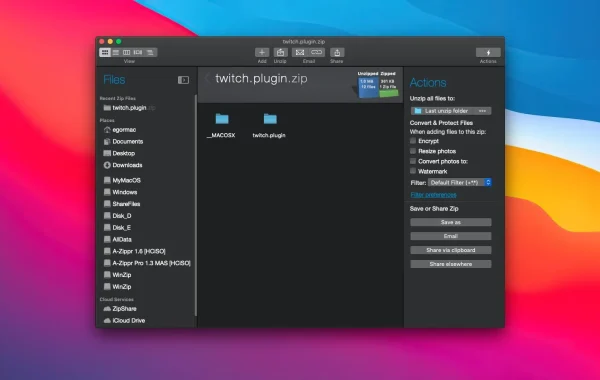Open iCloud Drive in sidebar
Screen dimensions: 600x380
[x=124, y=321]
